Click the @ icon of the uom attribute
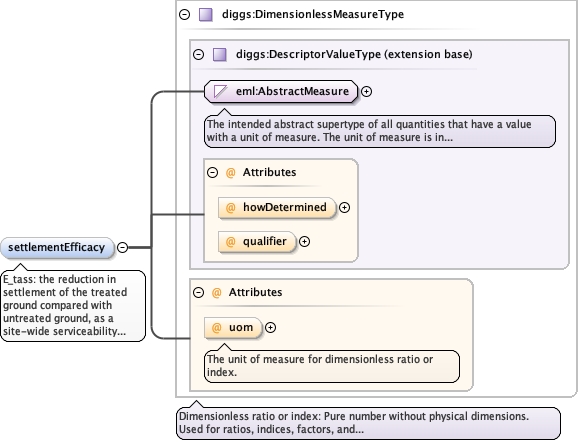The width and height of the screenshot is (579, 443). [216, 327]
